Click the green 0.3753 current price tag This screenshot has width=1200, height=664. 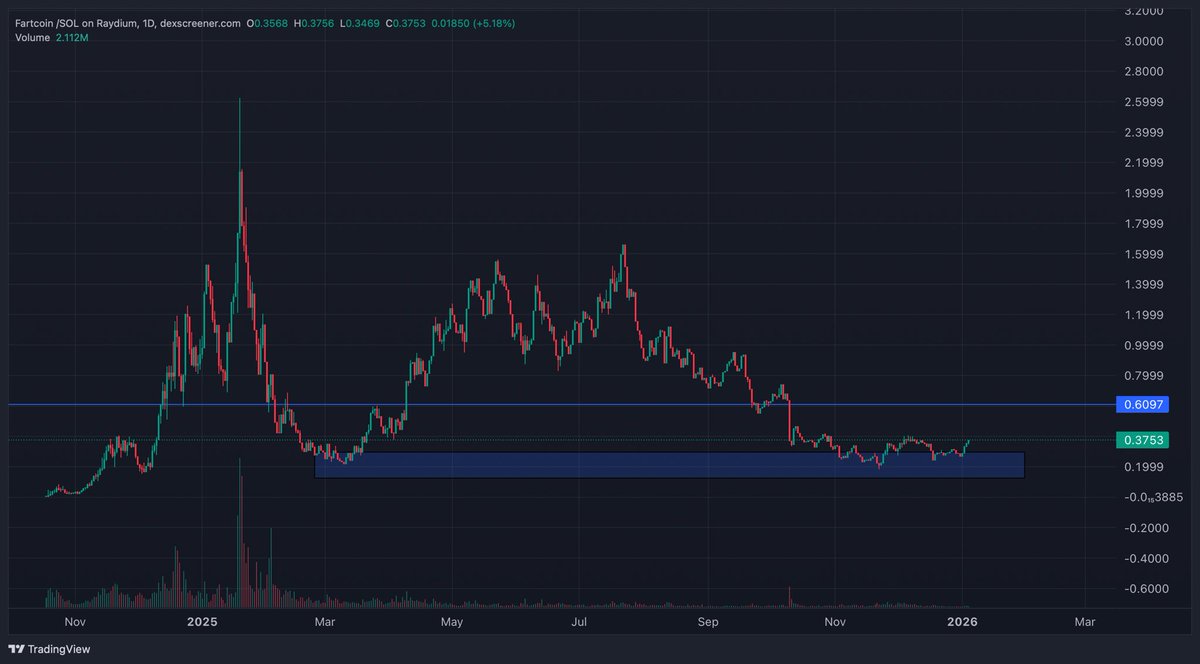1141,440
